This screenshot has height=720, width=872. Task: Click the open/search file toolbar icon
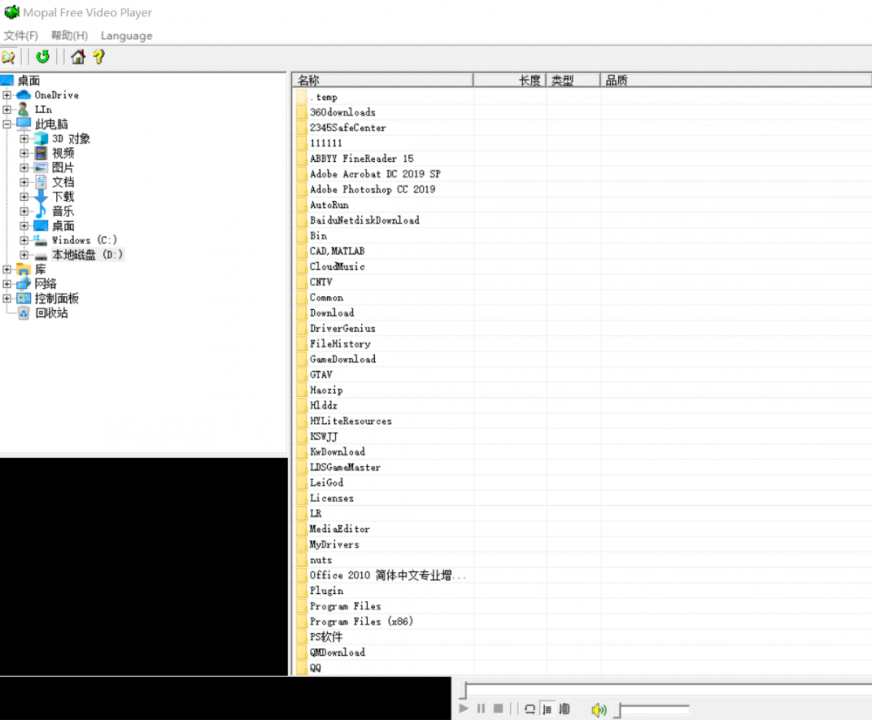point(8,57)
